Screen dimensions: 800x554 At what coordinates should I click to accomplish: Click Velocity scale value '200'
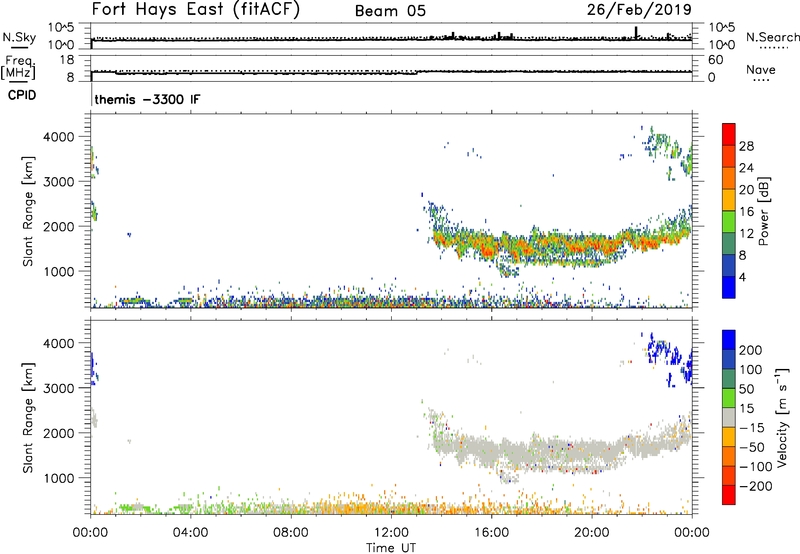pos(750,350)
